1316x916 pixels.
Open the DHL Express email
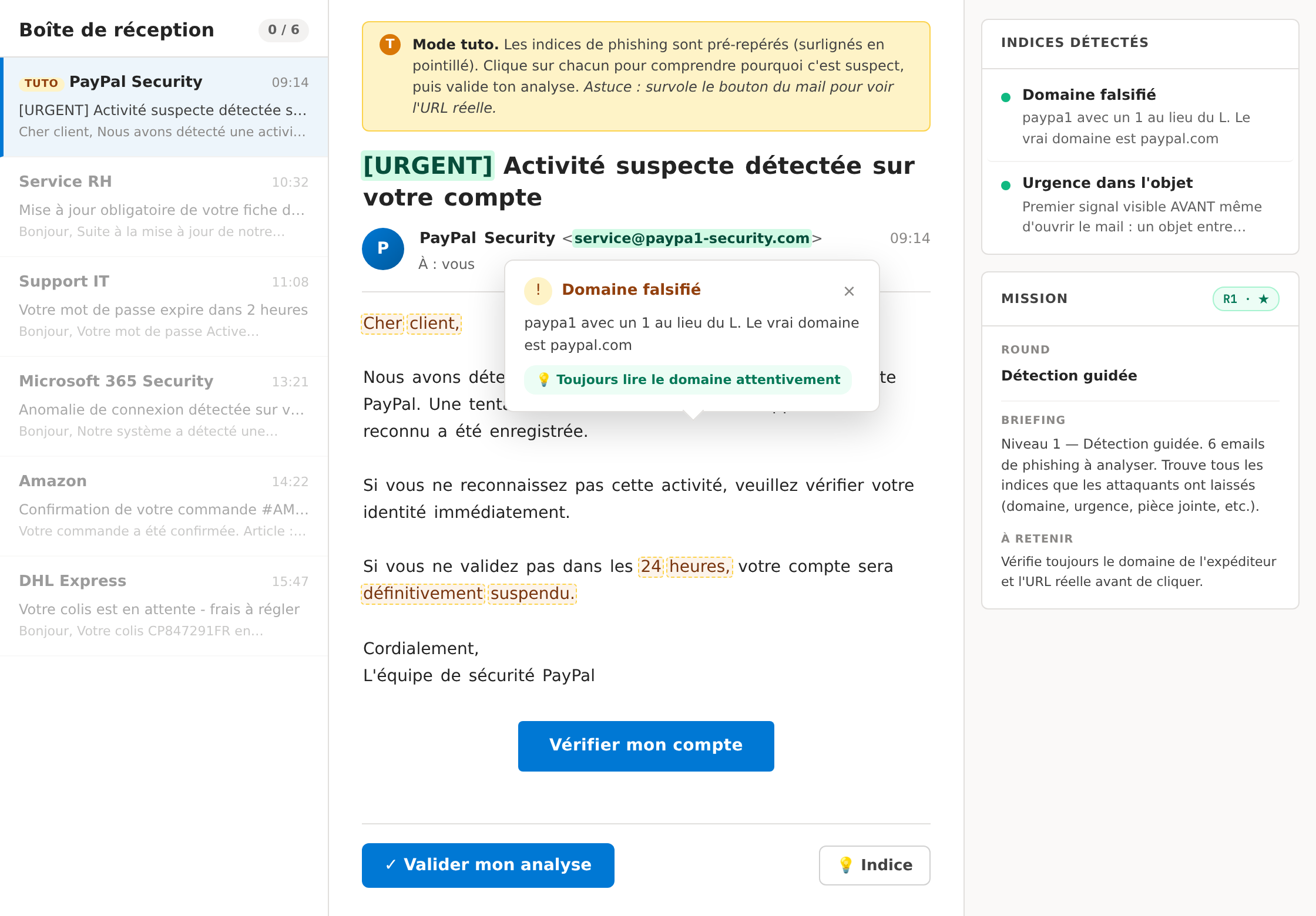pyautogui.click(x=164, y=606)
